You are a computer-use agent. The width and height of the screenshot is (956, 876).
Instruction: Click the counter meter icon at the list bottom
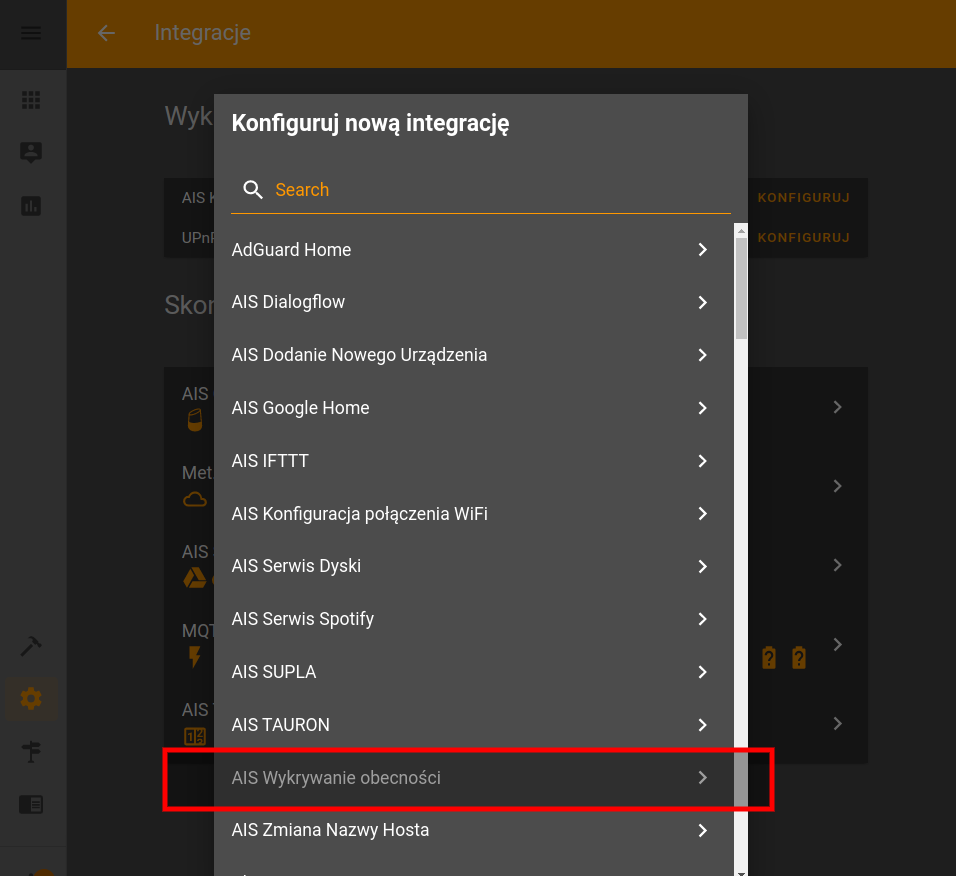[195, 736]
